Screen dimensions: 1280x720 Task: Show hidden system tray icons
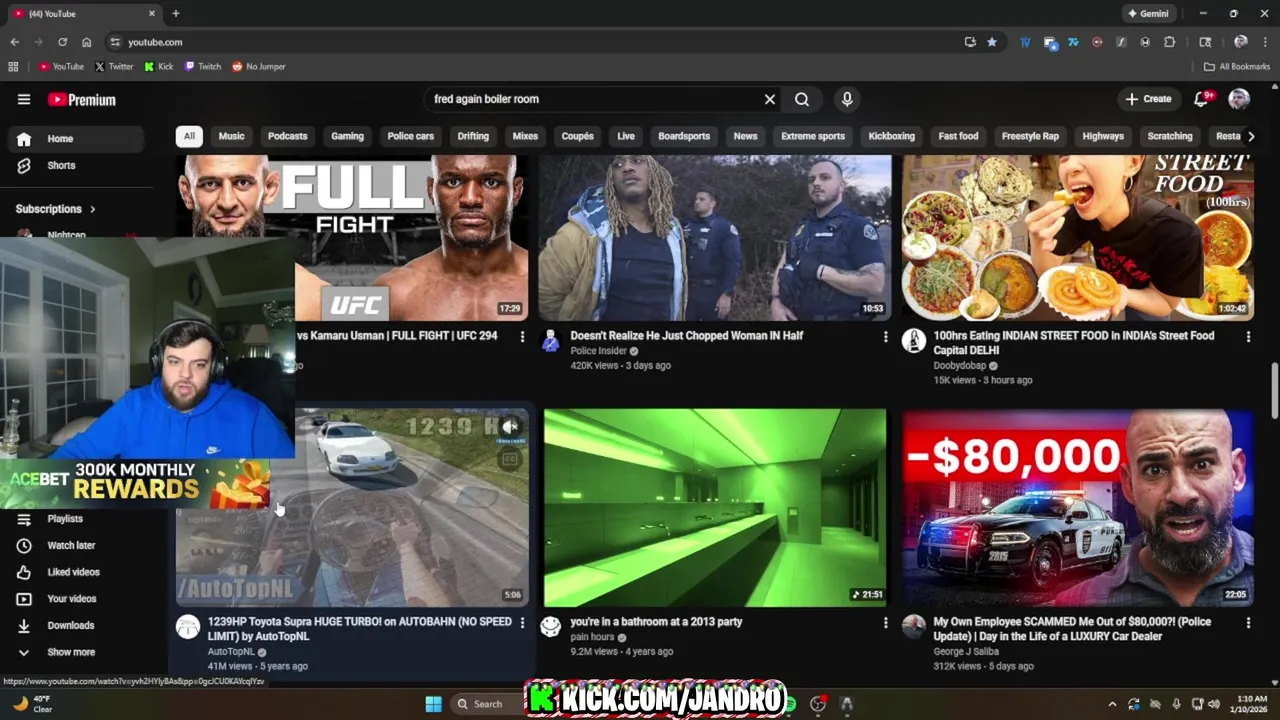1112,704
